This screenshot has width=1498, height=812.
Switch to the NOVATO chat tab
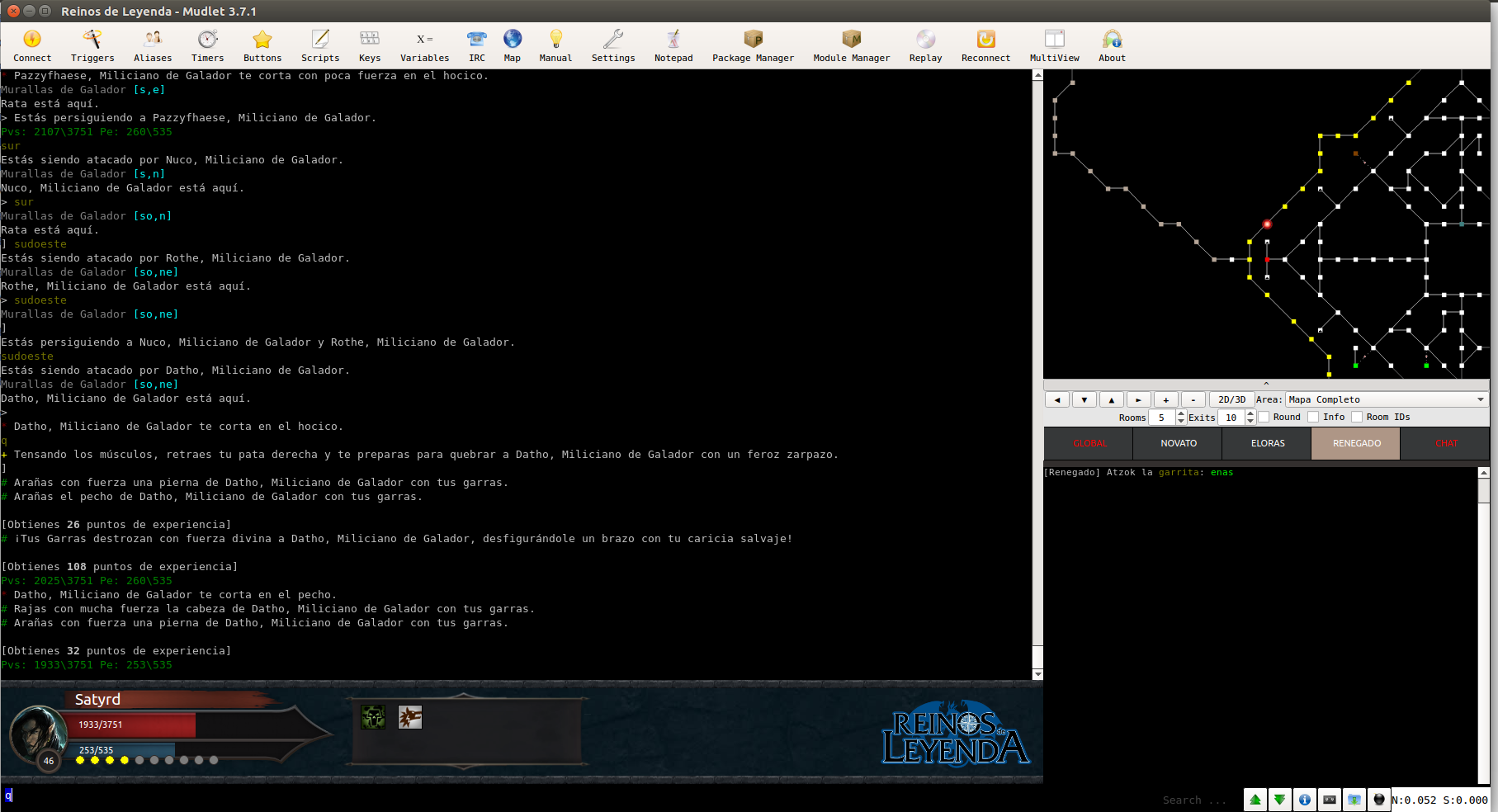(x=1178, y=444)
